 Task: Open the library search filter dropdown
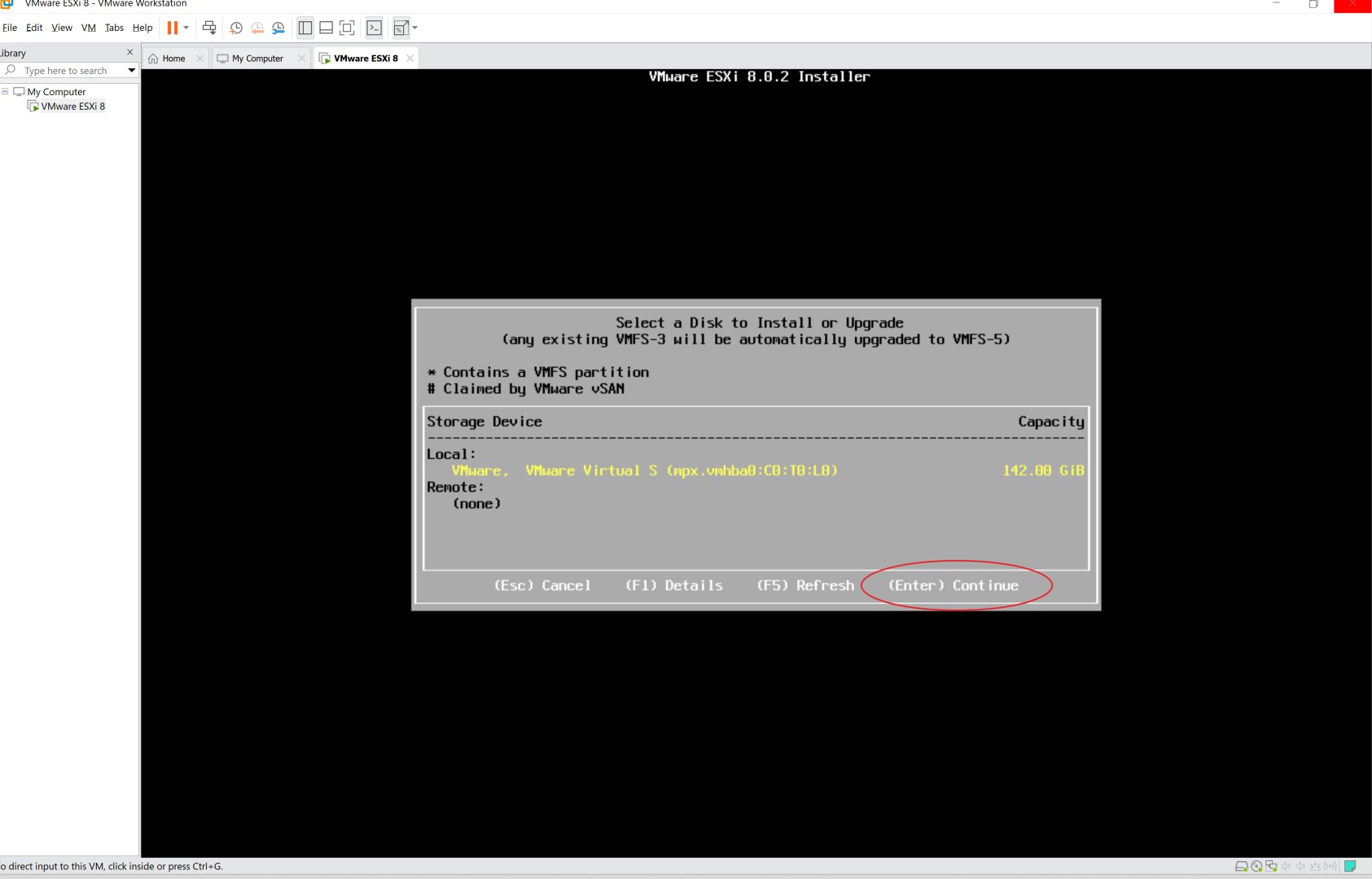point(131,71)
